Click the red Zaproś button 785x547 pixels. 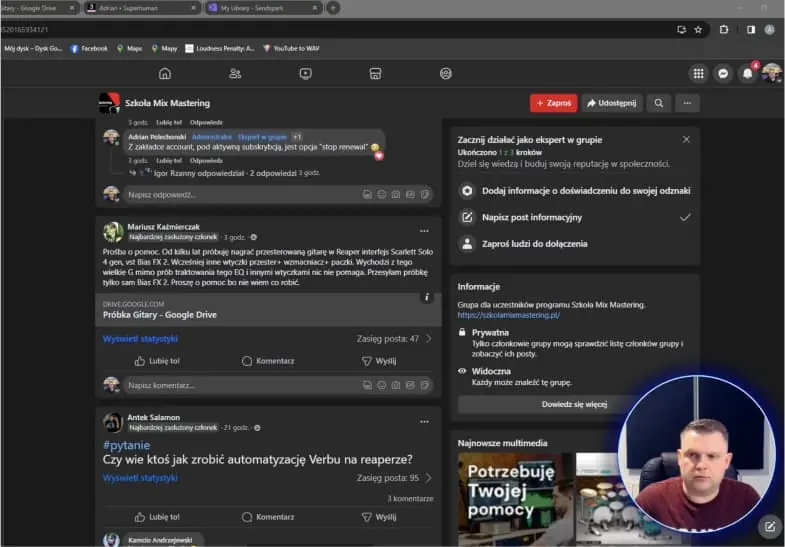point(554,103)
